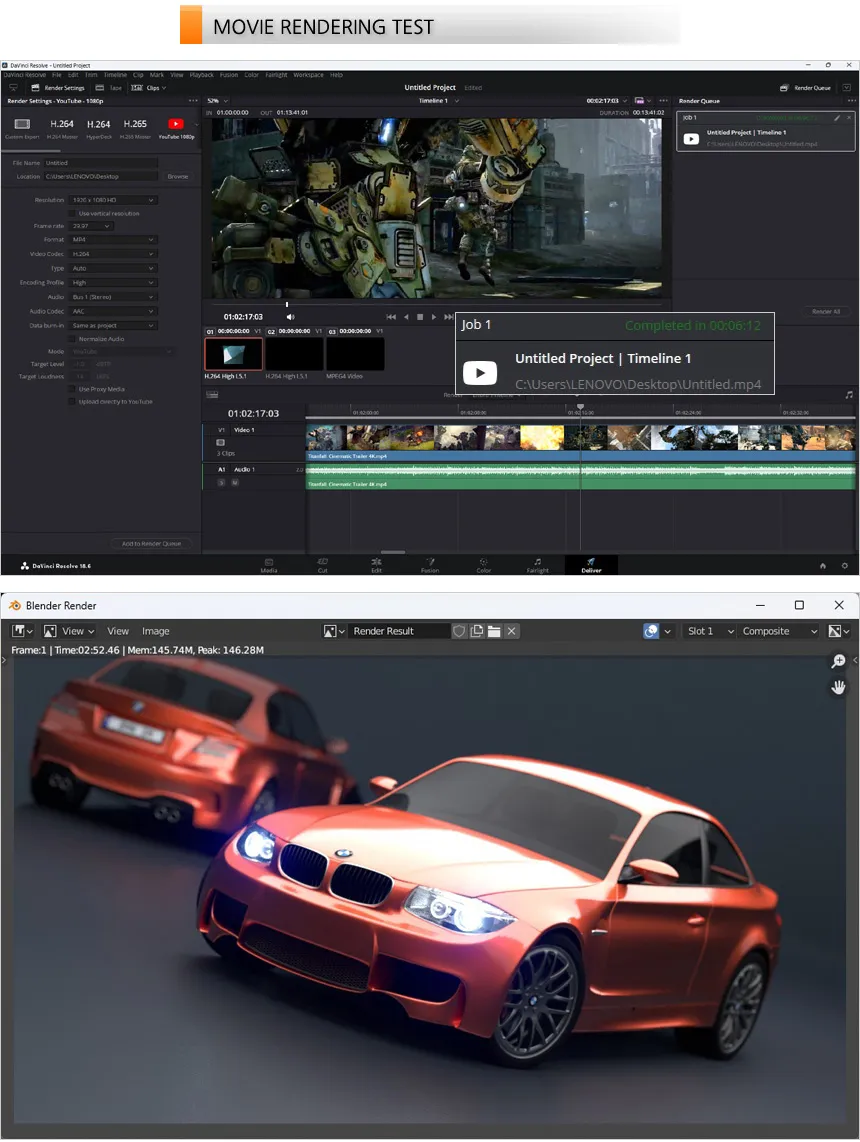Unlink render result with the X icon
This screenshot has width=860, height=1142.
pos(511,631)
